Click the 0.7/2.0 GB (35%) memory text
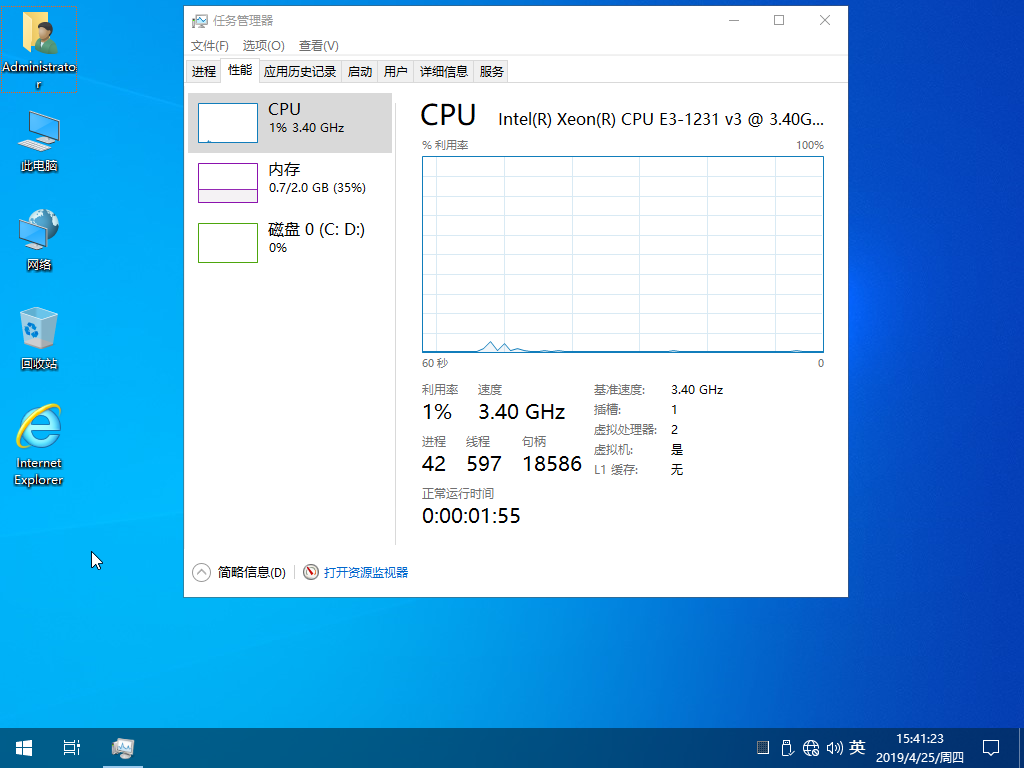1024x768 pixels. pos(317,188)
